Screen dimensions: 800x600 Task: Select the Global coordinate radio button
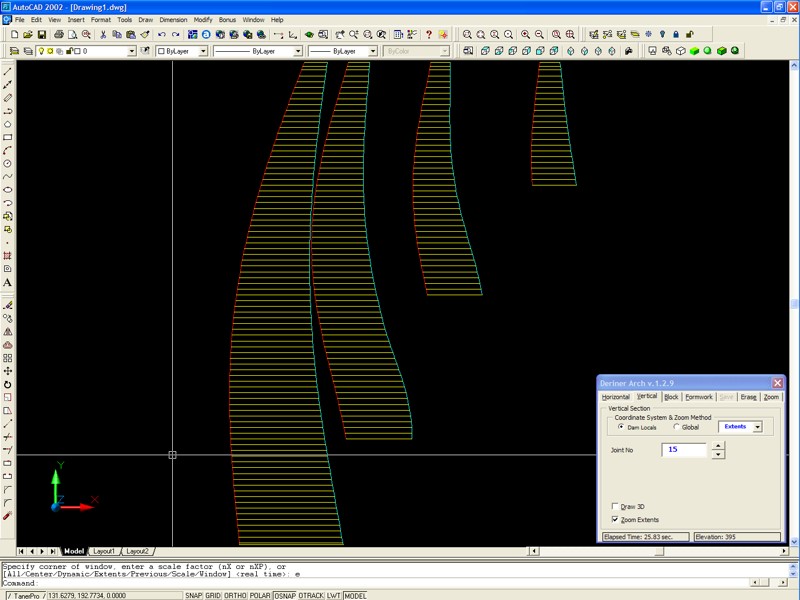pyautogui.click(x=677, y=427)
